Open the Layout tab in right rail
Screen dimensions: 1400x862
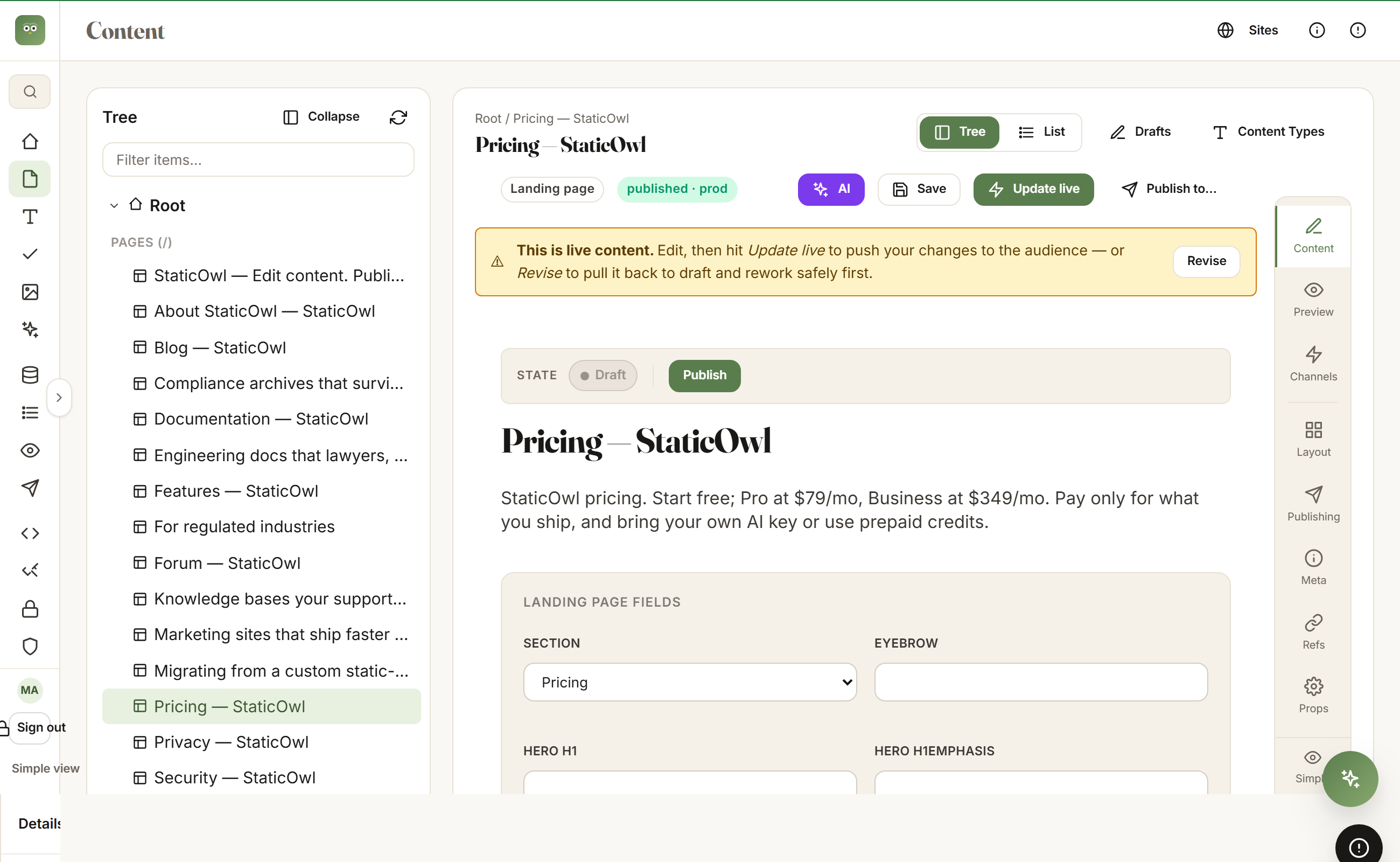[1313, 439]
